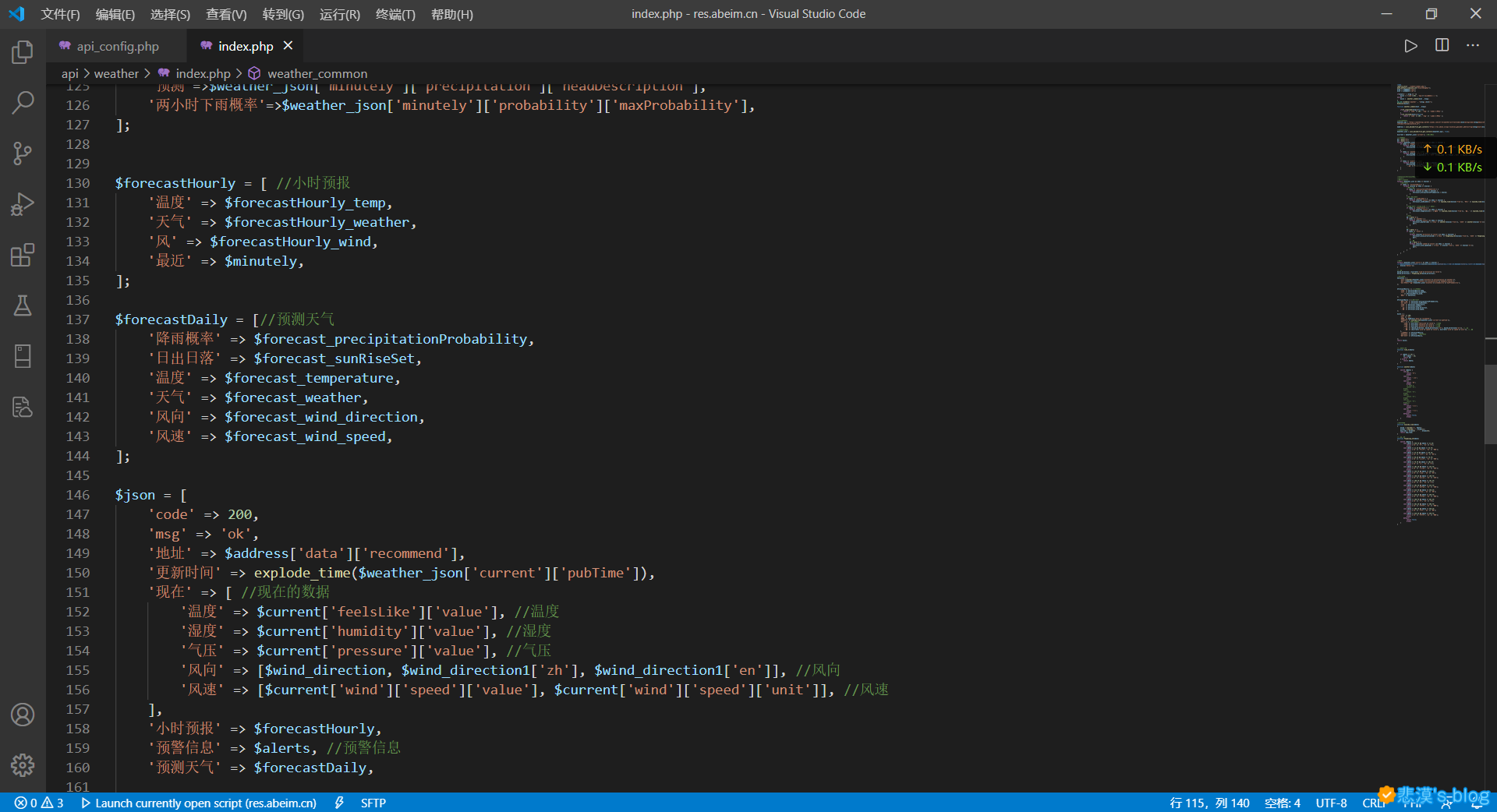Viewport: 1497px width, 812px height.
Task: Click the lightning bolt status bar icon
Action: click(x=339, y=803)
